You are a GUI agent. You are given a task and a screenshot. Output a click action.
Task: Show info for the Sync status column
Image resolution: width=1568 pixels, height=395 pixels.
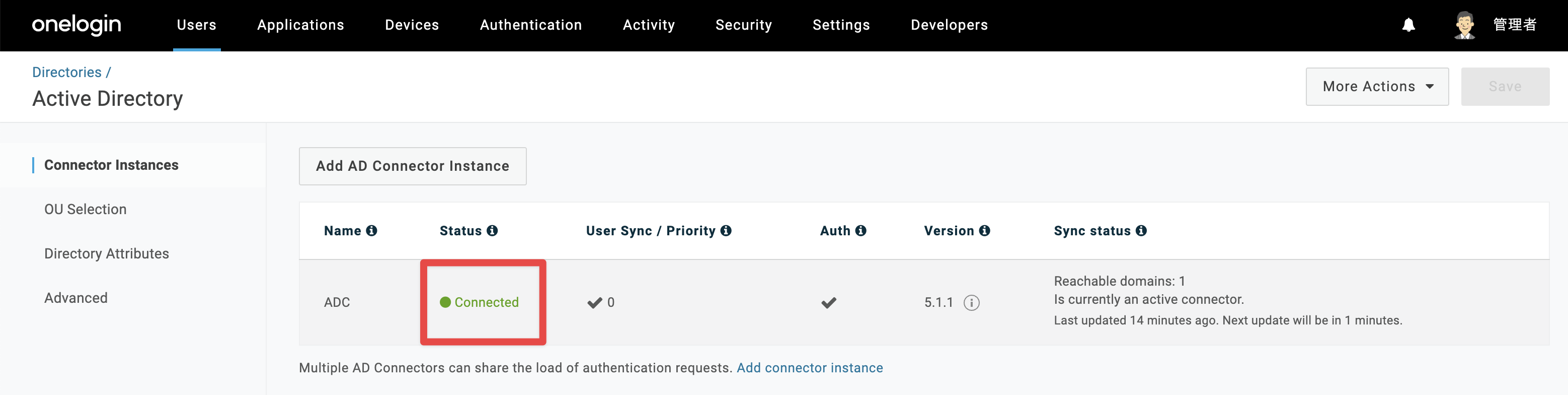tap(1141, 230)
